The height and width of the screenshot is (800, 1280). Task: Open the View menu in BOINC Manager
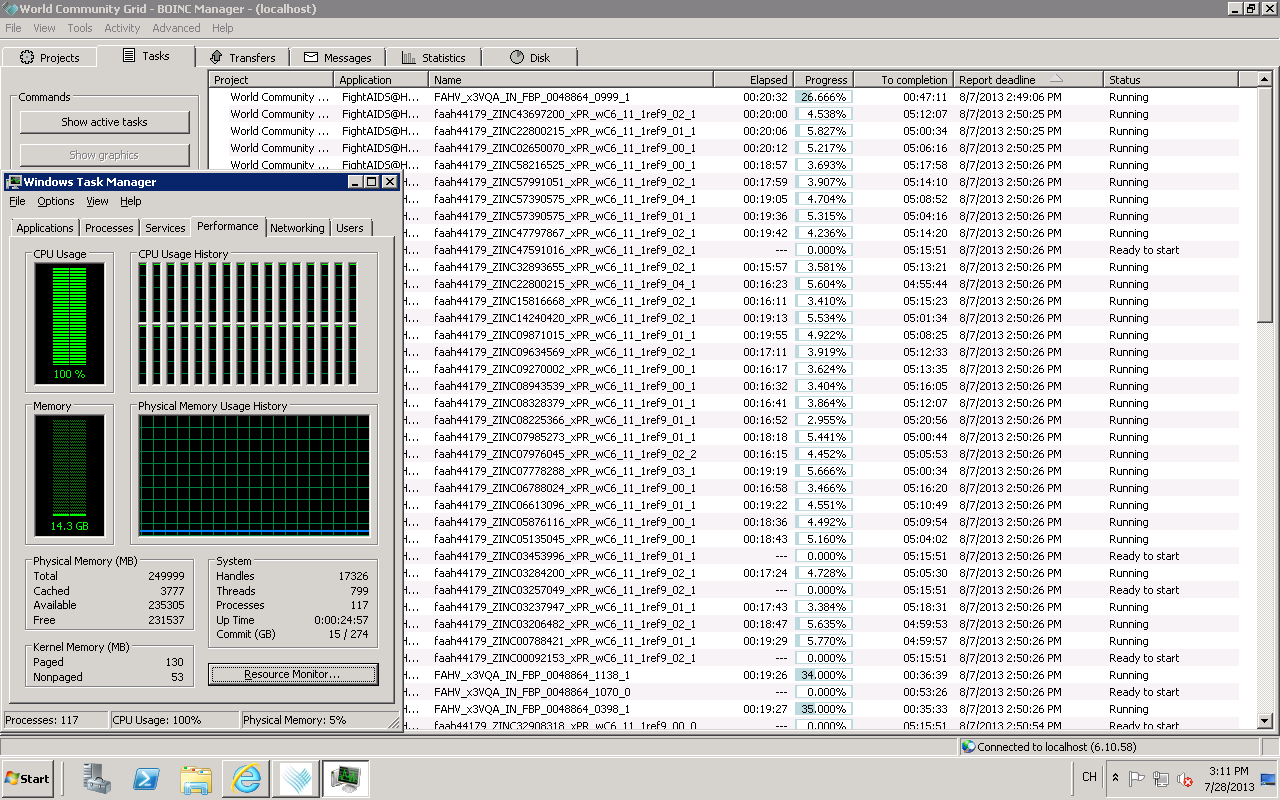pyautogui.click(x=44, y=28)
